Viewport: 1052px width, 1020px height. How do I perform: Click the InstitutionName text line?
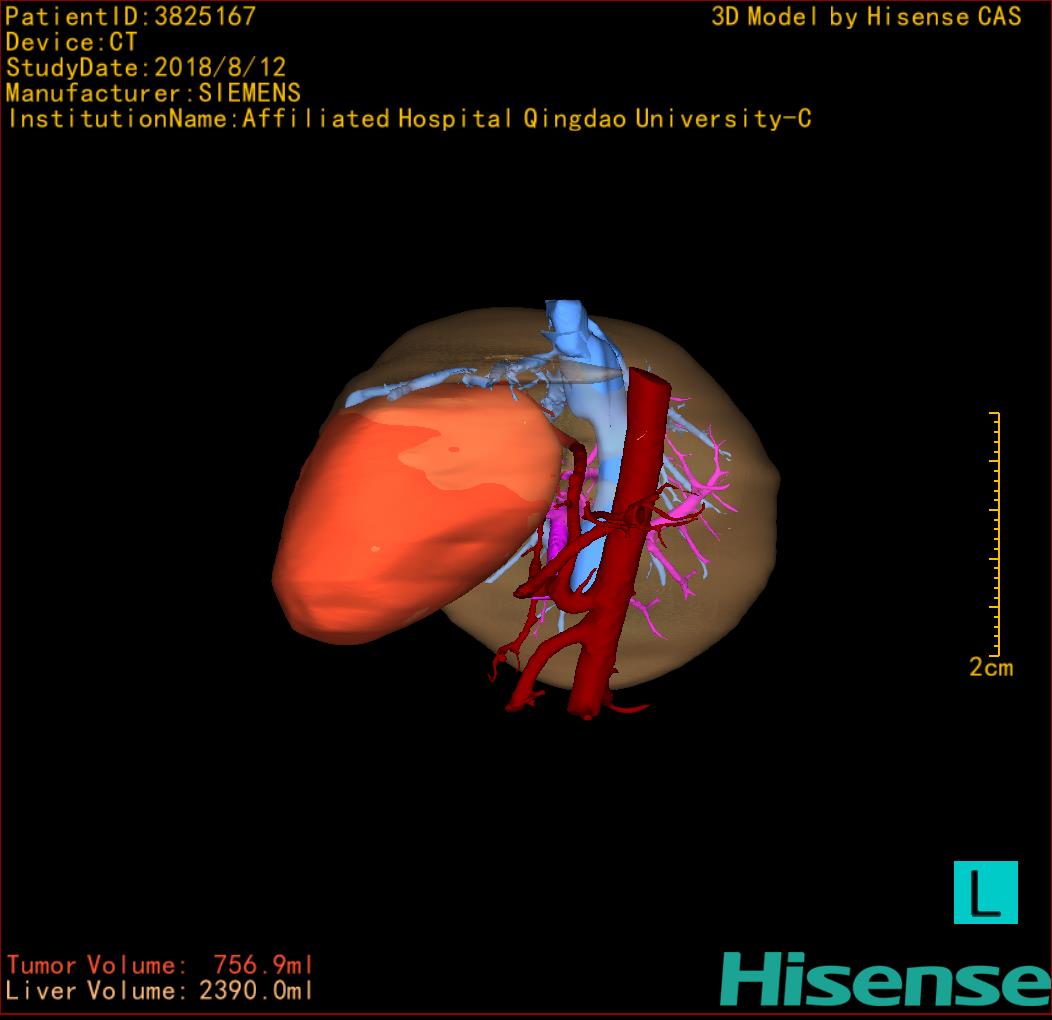(x=409, y=119)
